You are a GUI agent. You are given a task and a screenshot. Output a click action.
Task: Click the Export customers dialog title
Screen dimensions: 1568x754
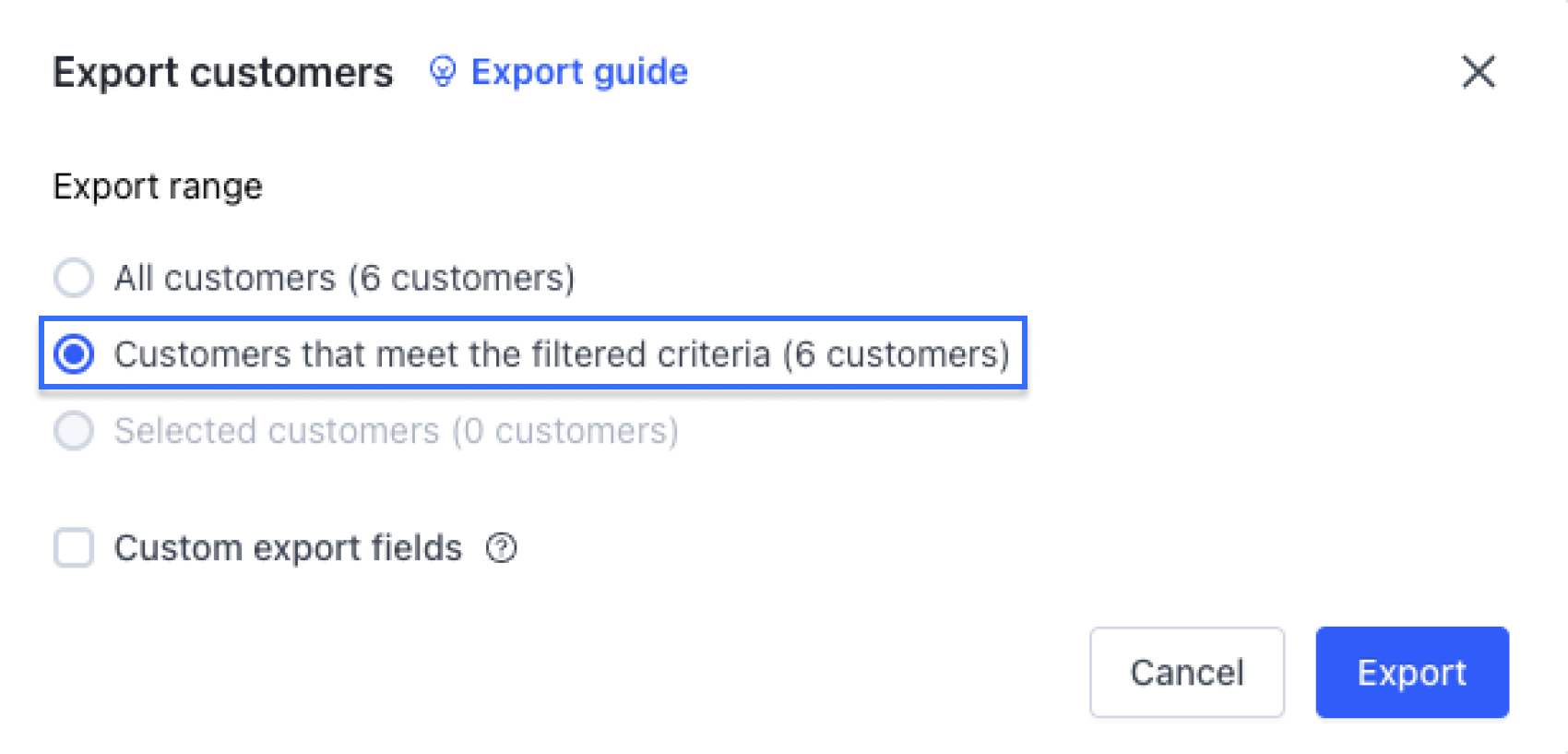tap(221, 72)
